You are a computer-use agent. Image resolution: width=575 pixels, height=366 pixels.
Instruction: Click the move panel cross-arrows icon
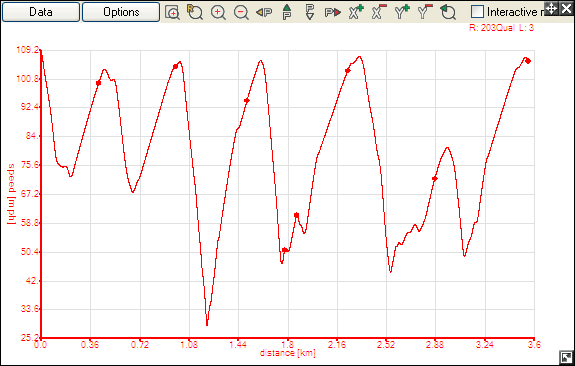pos(552,8)
